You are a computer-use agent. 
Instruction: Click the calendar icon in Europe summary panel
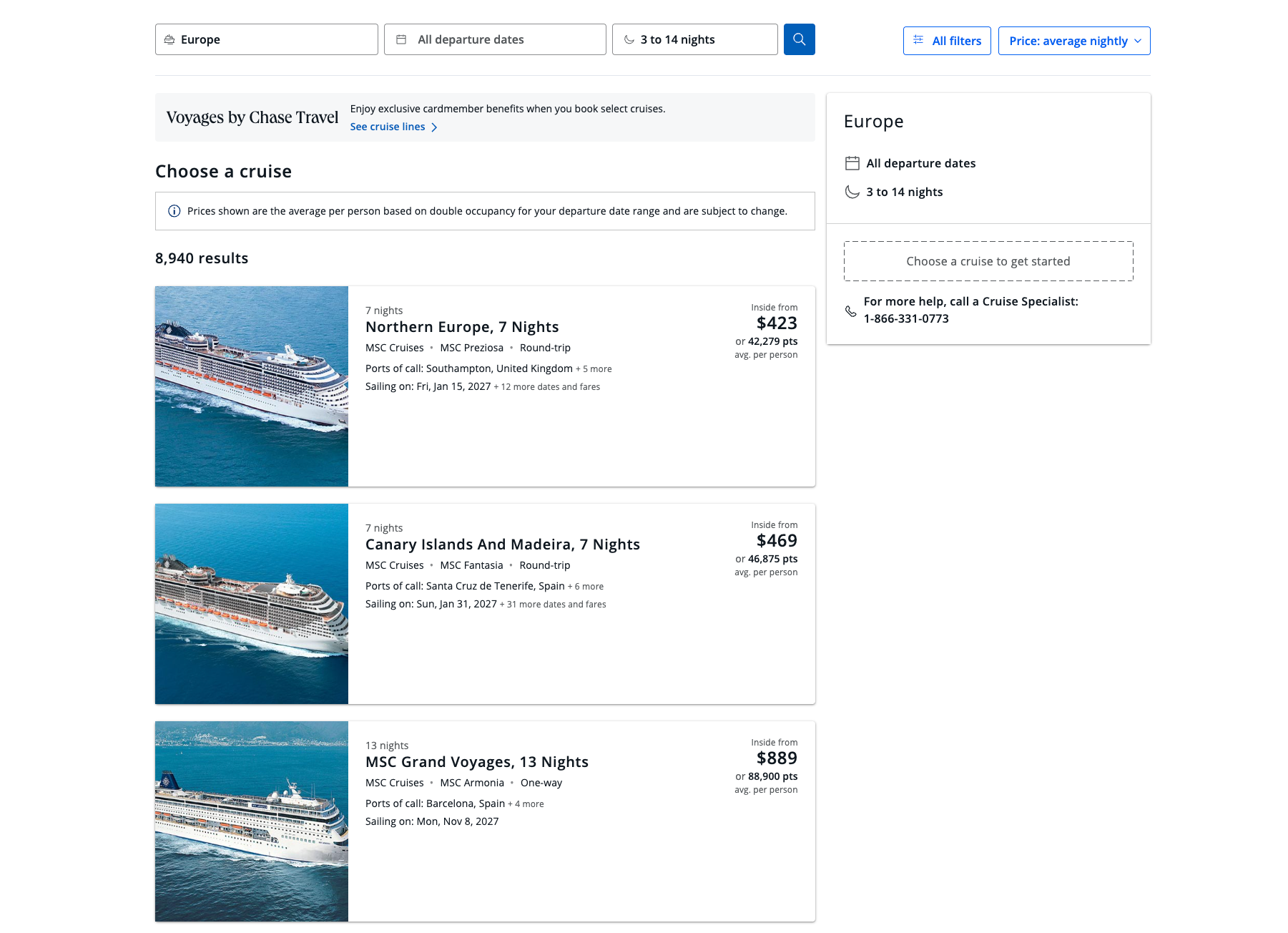852,163
